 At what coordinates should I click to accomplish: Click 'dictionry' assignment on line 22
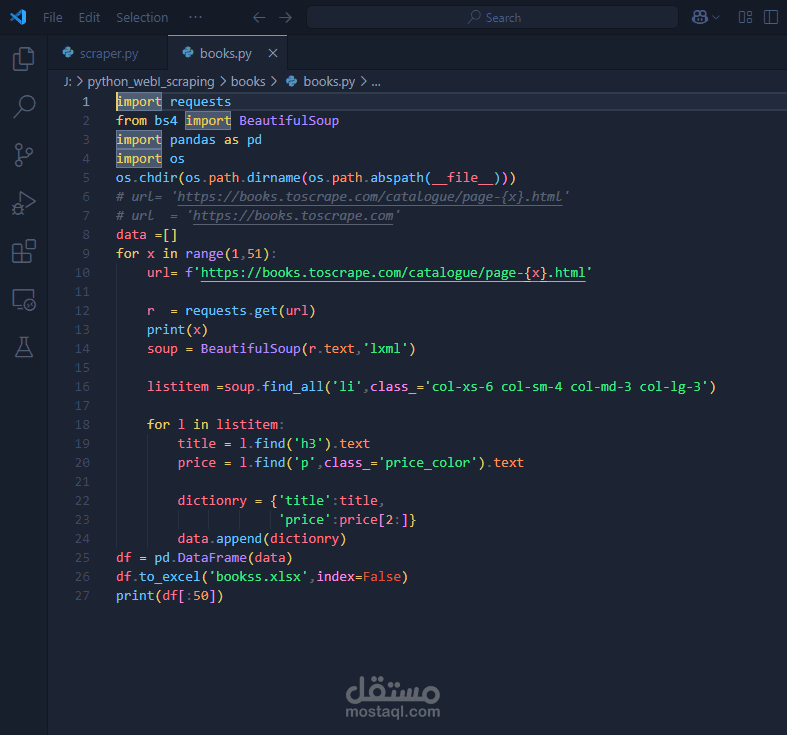(x=212, y=501)
